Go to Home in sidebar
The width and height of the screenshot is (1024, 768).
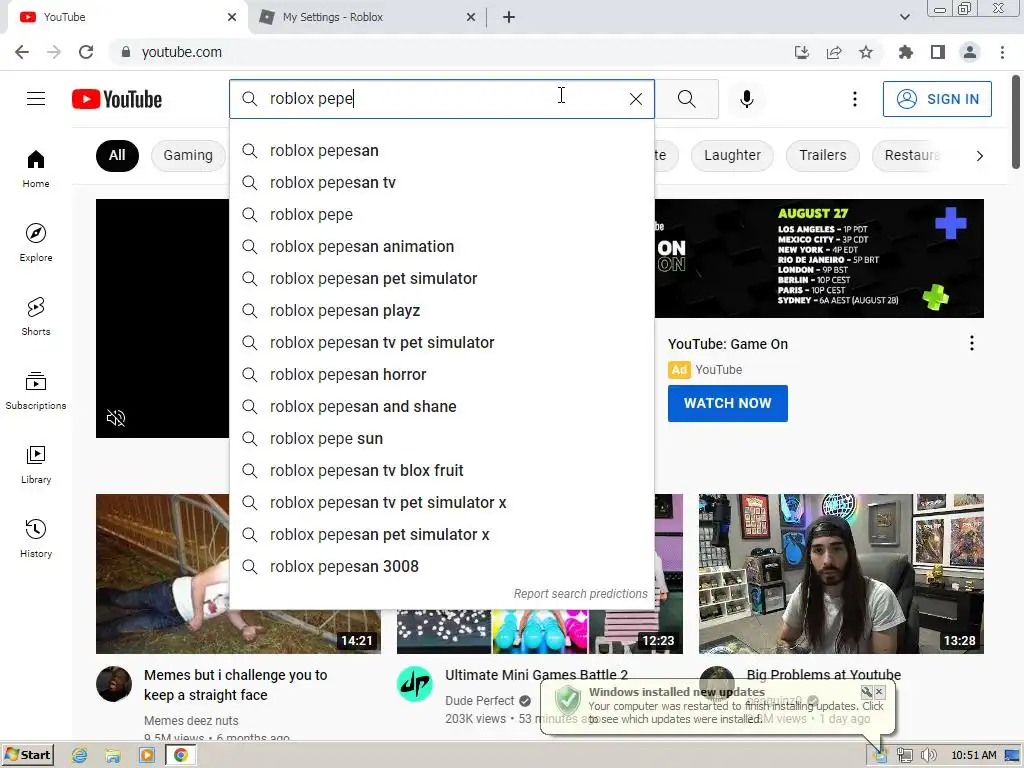[x=36, y=169]
